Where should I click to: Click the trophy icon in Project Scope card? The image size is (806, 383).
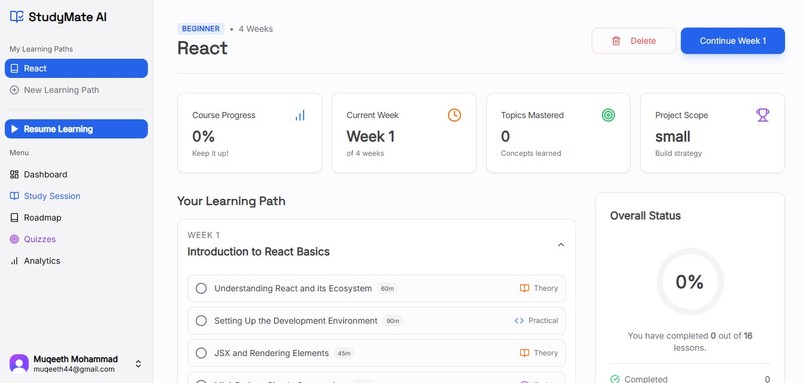click(x=762, y=115)
